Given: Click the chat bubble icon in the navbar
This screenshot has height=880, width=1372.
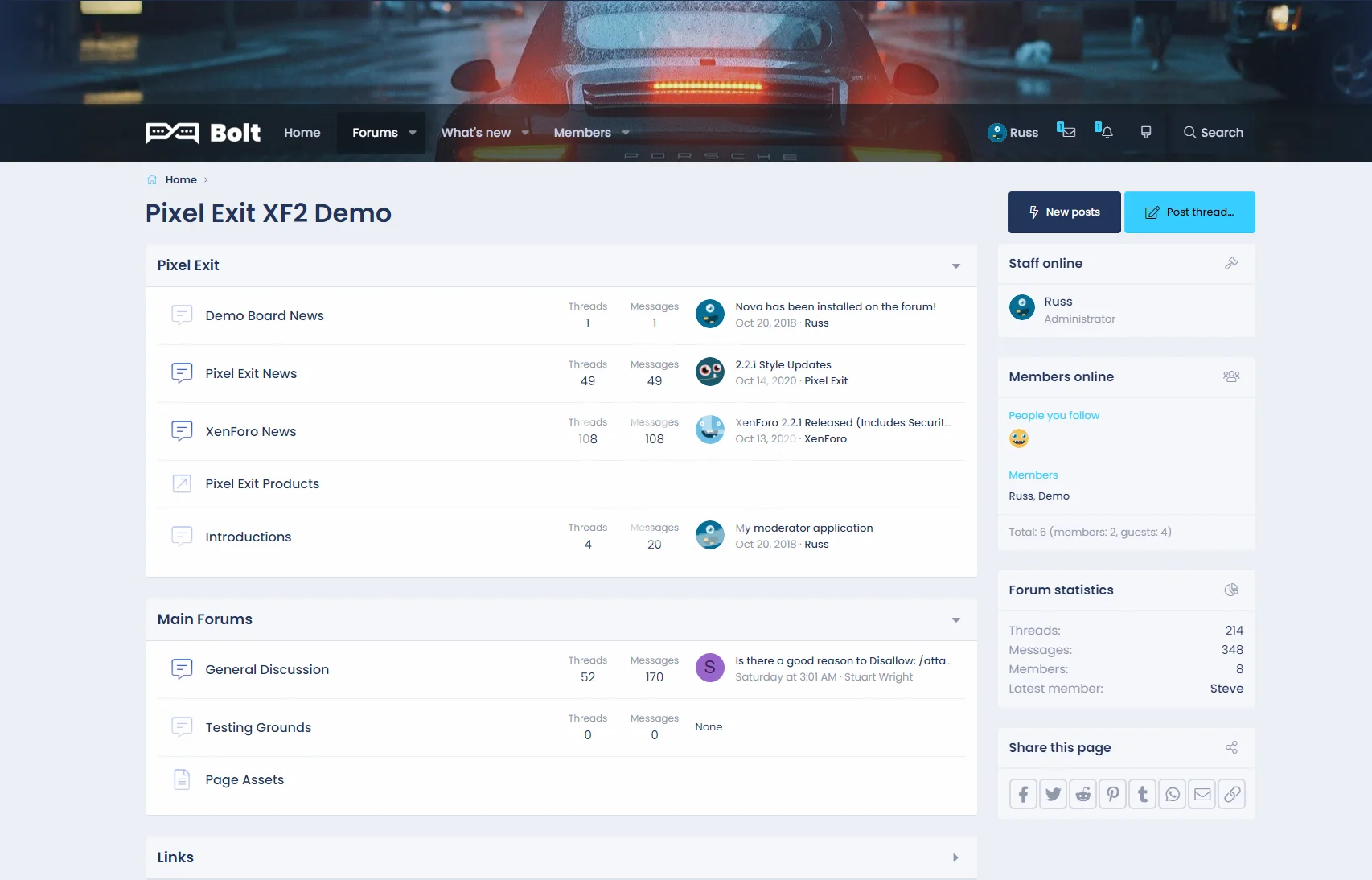Looking at the screenshot, I should click(x=1146, y=132).
